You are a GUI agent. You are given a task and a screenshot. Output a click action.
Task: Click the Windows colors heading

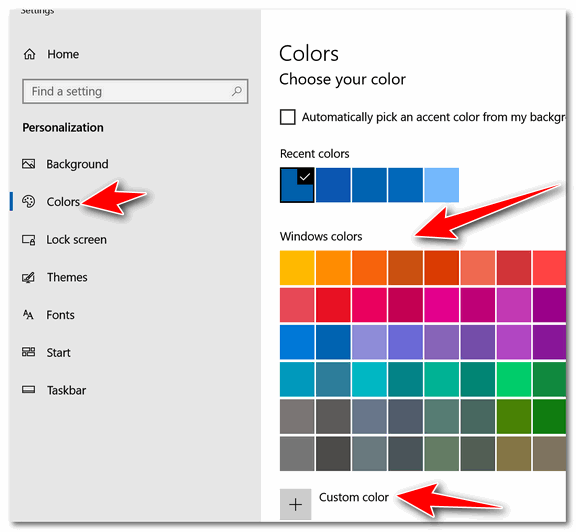pos(321,236)
